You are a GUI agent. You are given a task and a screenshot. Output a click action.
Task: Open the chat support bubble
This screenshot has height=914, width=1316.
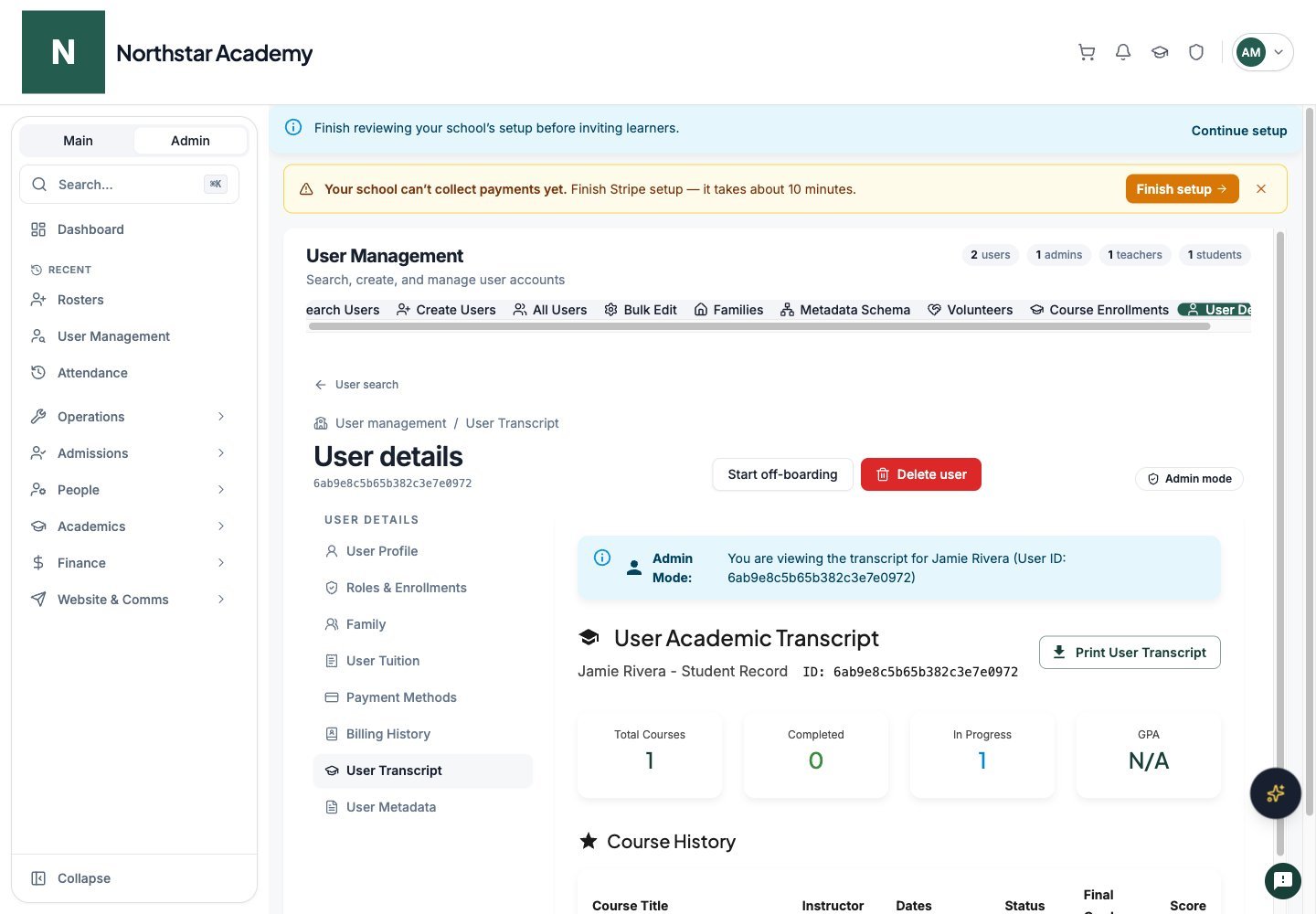click(1282, 880)
